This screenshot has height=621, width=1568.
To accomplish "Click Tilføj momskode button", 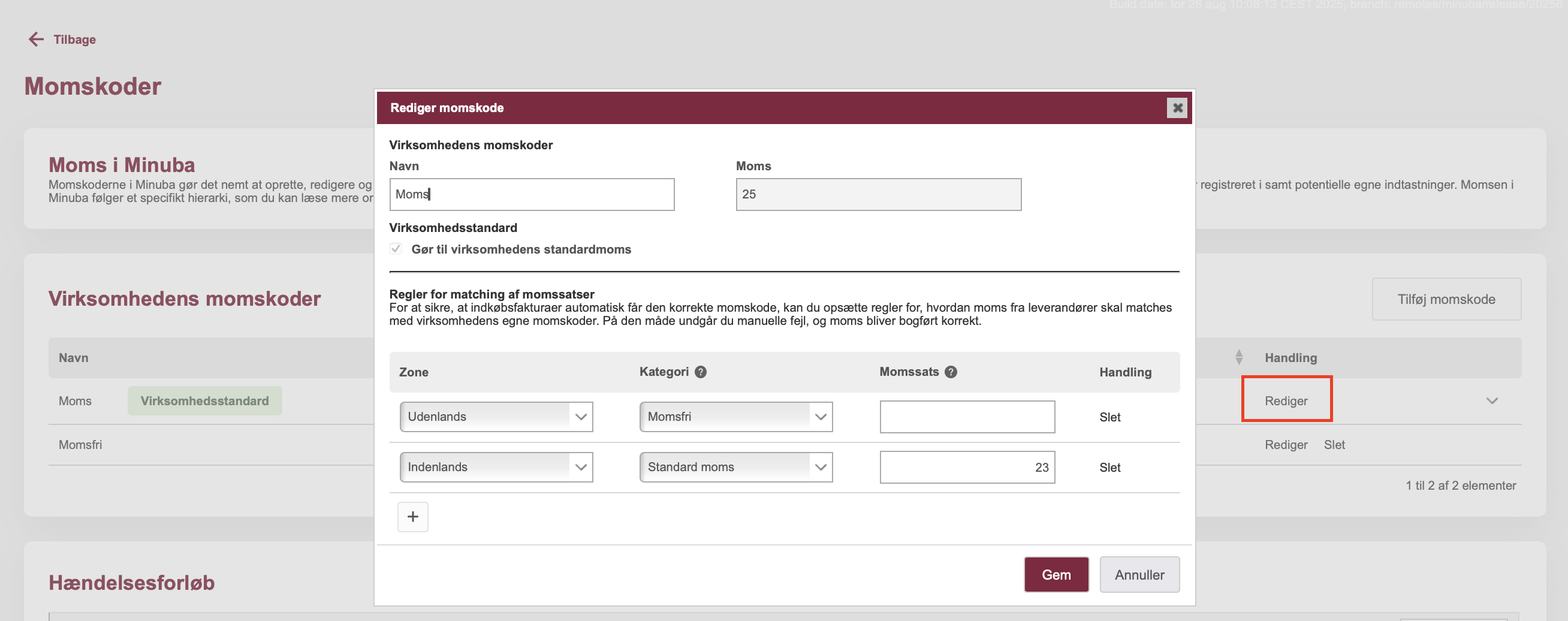I will (x=1446, y=300).
